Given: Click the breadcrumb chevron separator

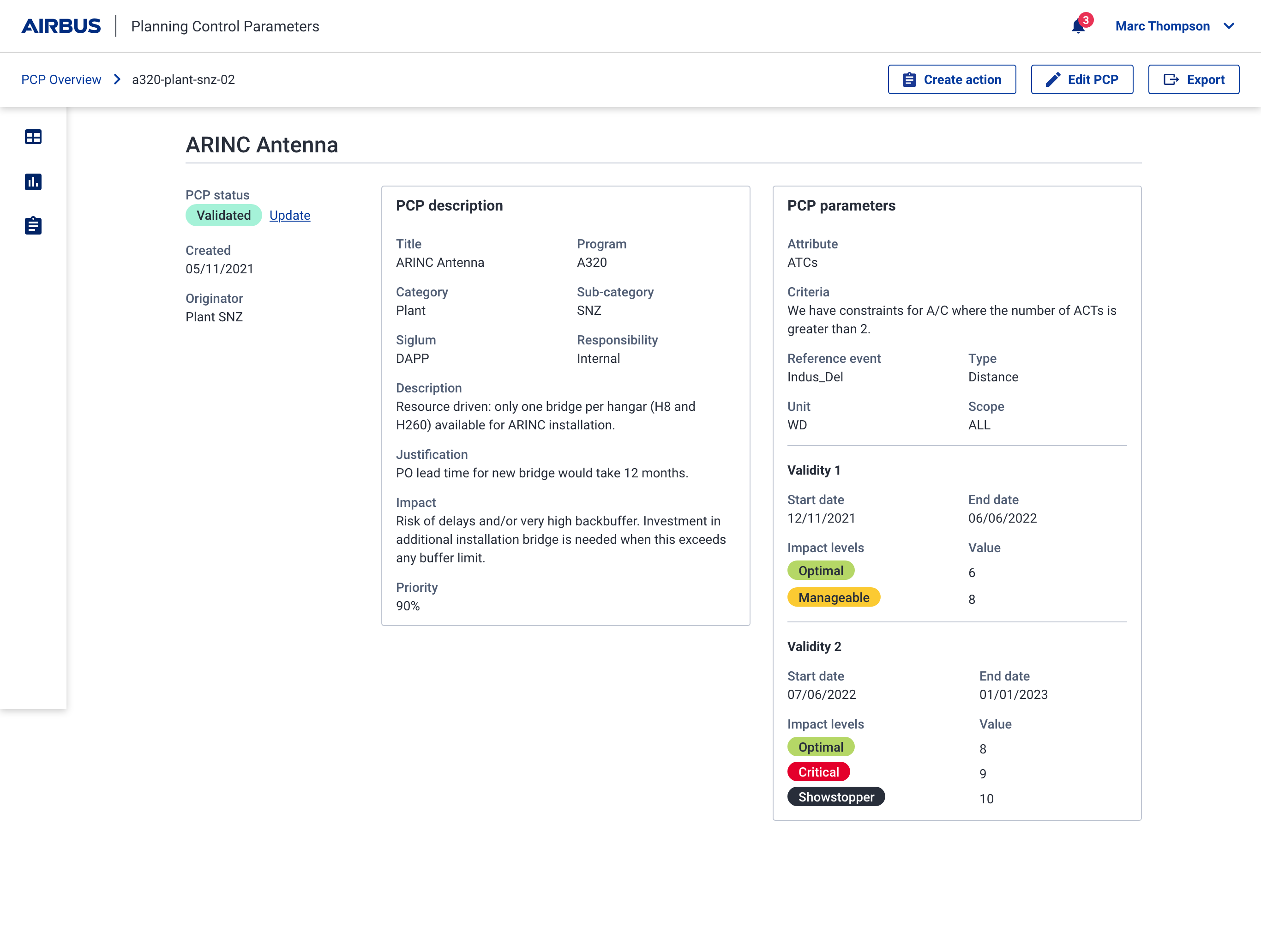Looking at the screenshot, I should click(x=117, y=80).
